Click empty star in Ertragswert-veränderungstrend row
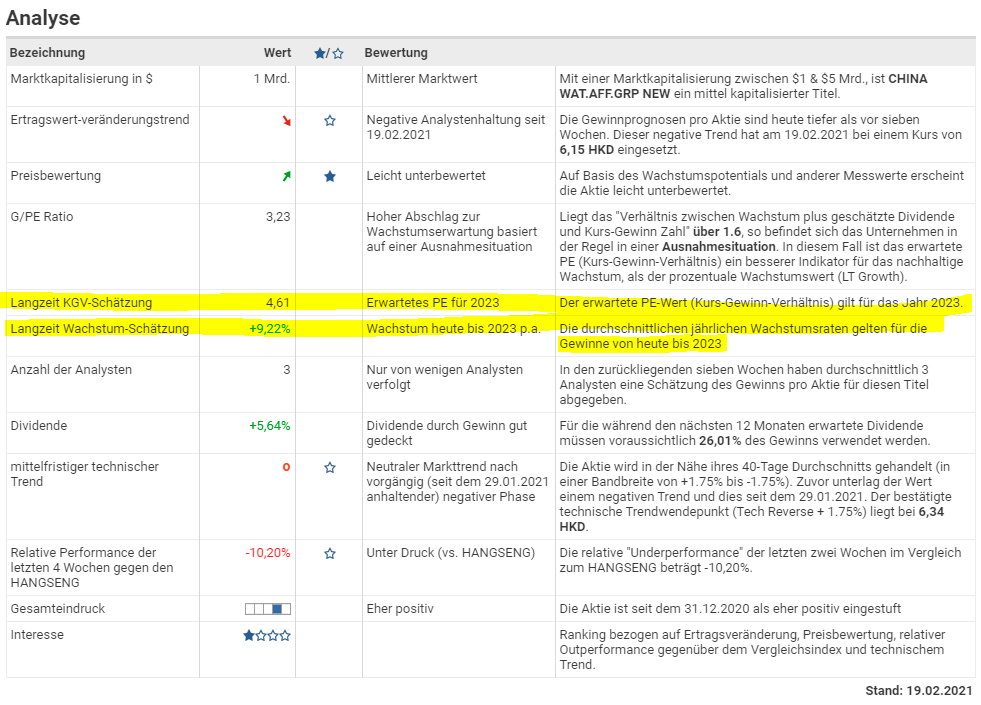The image size is (981, 705). (330, 121)
